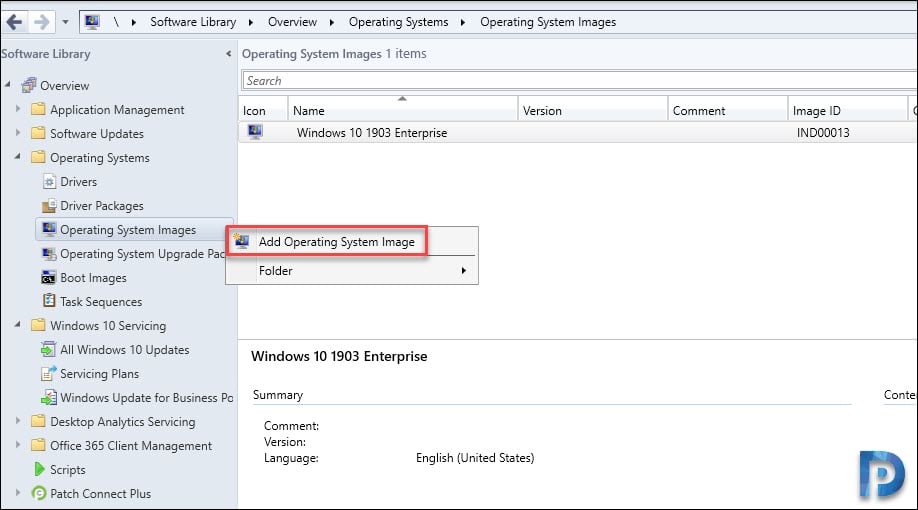Click All Windows 10 Updates icon
The height and width of the screenshot is (510, 918).
[49, 349]
